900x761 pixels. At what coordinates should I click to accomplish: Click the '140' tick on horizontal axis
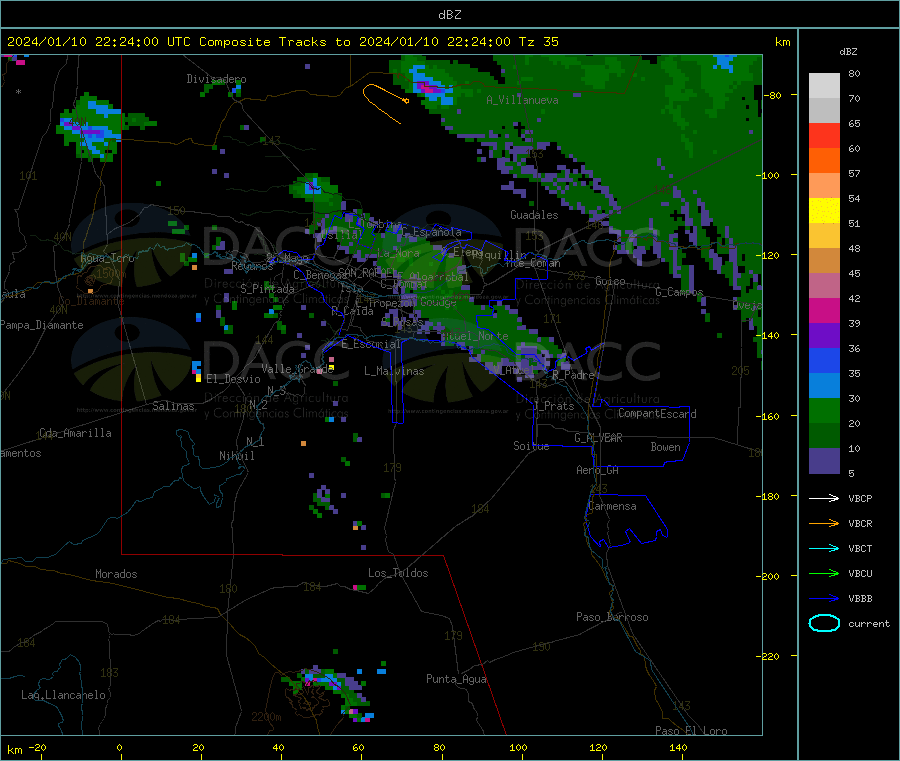(678, 747)
